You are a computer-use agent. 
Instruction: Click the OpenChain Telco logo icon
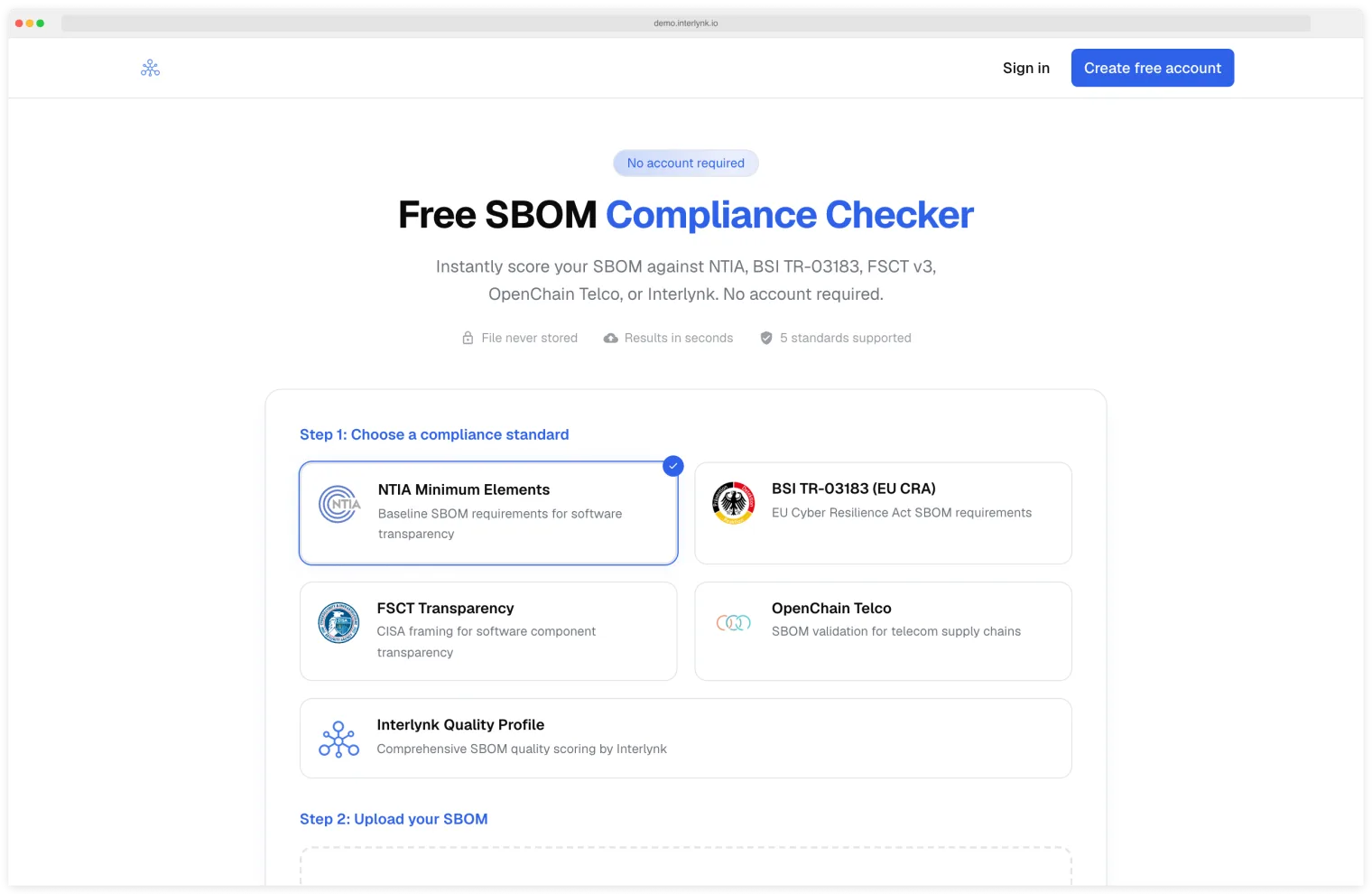(733, 622)
